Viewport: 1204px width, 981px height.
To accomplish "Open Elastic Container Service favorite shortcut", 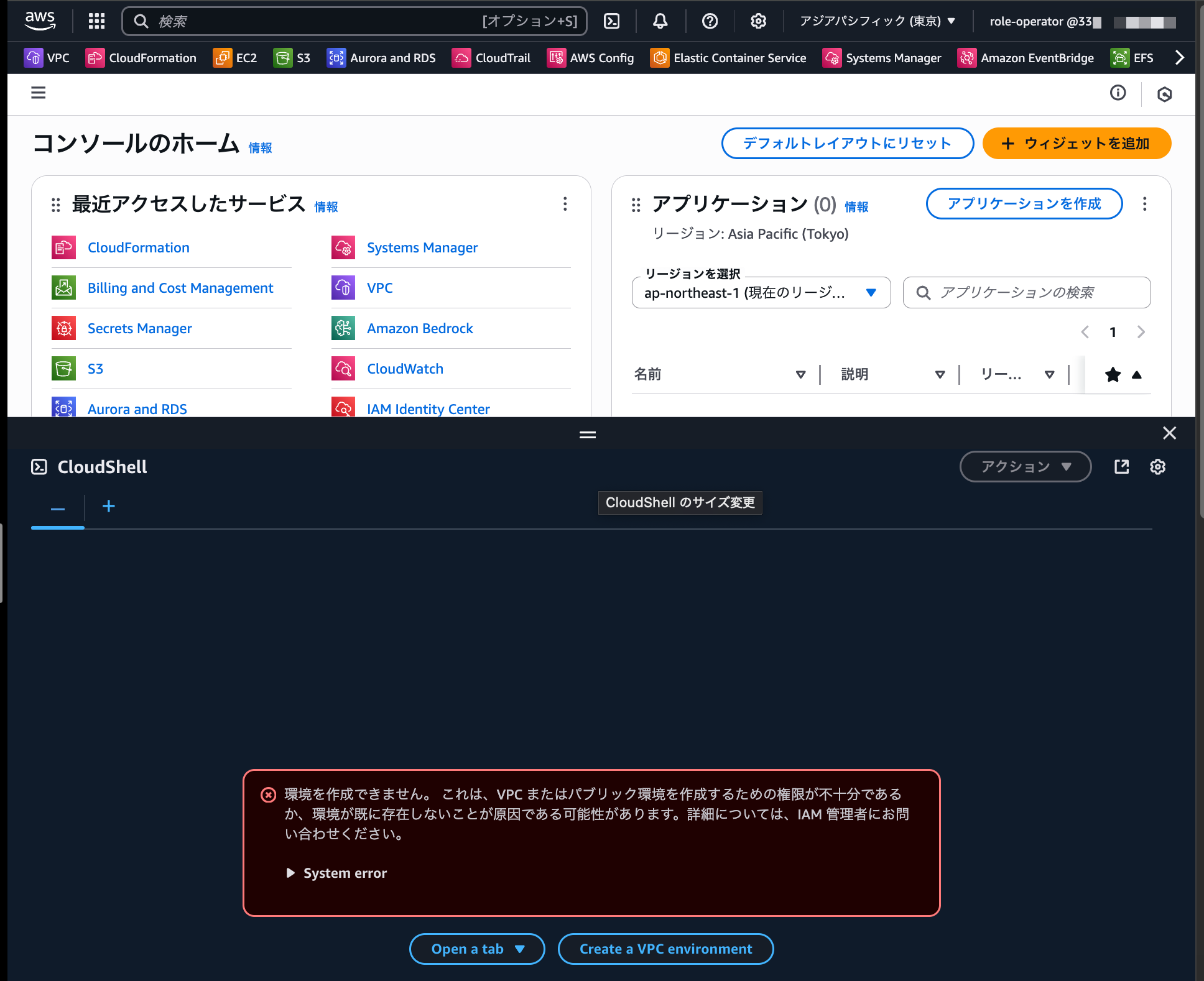I will pos(728,58).
